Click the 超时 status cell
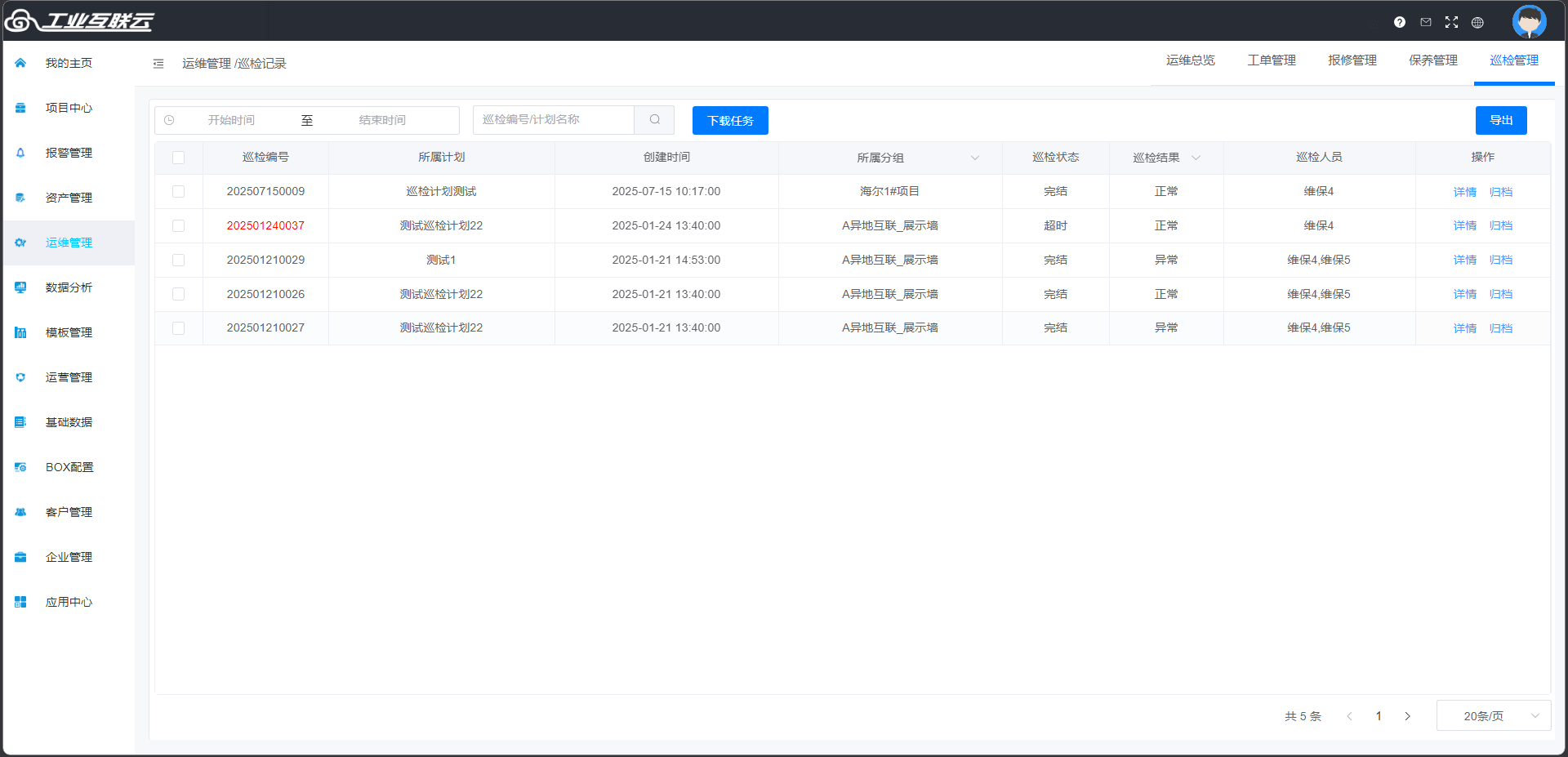 pyautogui.click(x=1055, y=225)
